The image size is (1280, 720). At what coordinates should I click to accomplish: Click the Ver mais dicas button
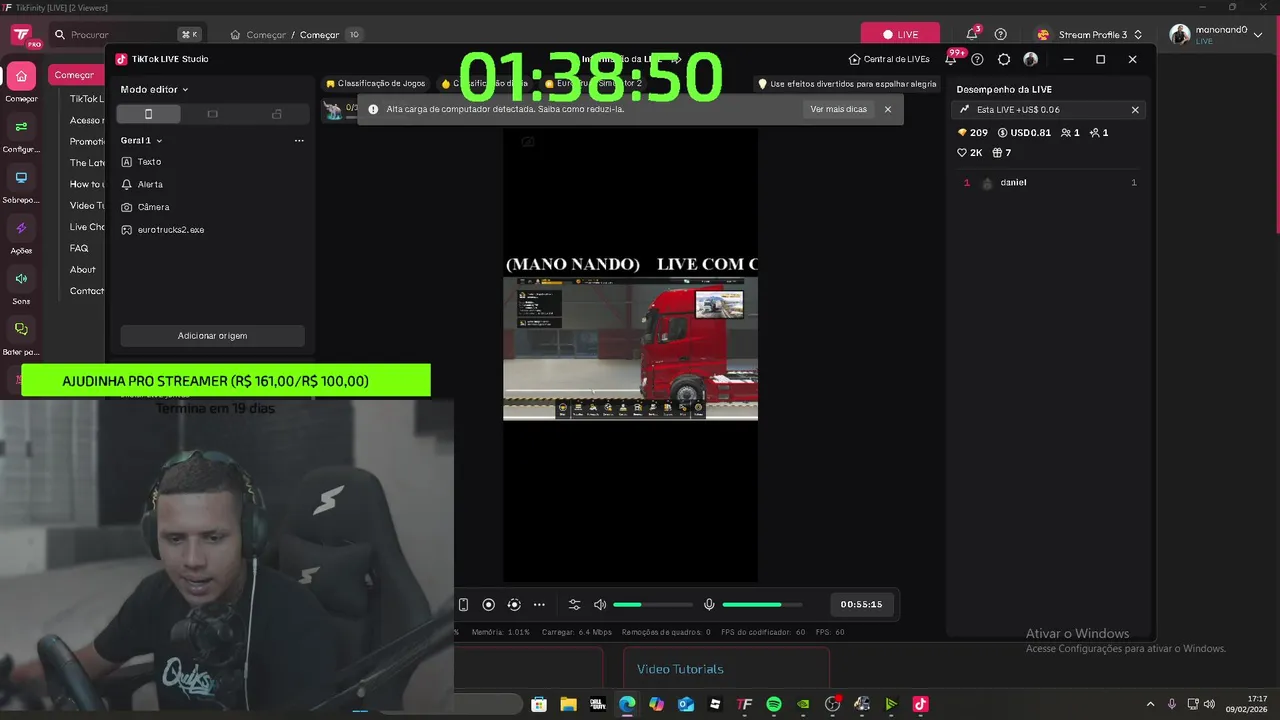coord(838,109)
